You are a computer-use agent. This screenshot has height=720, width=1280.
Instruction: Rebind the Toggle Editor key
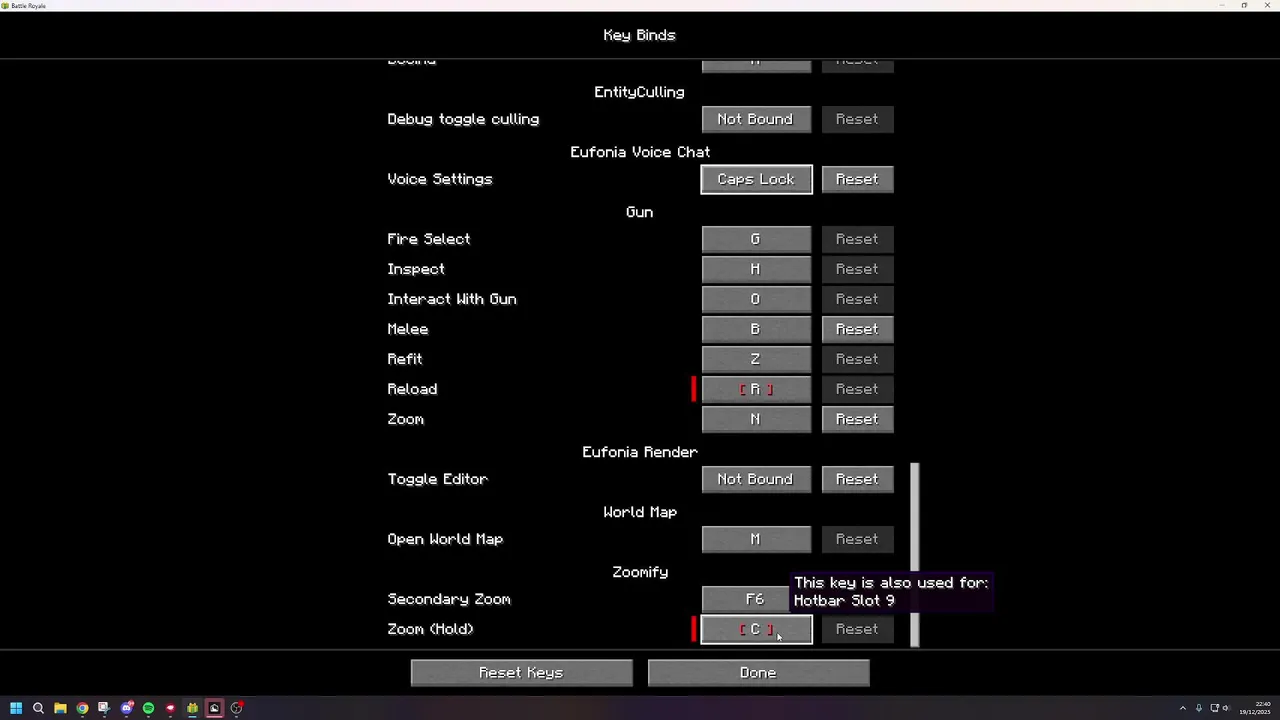click(756, 479)
